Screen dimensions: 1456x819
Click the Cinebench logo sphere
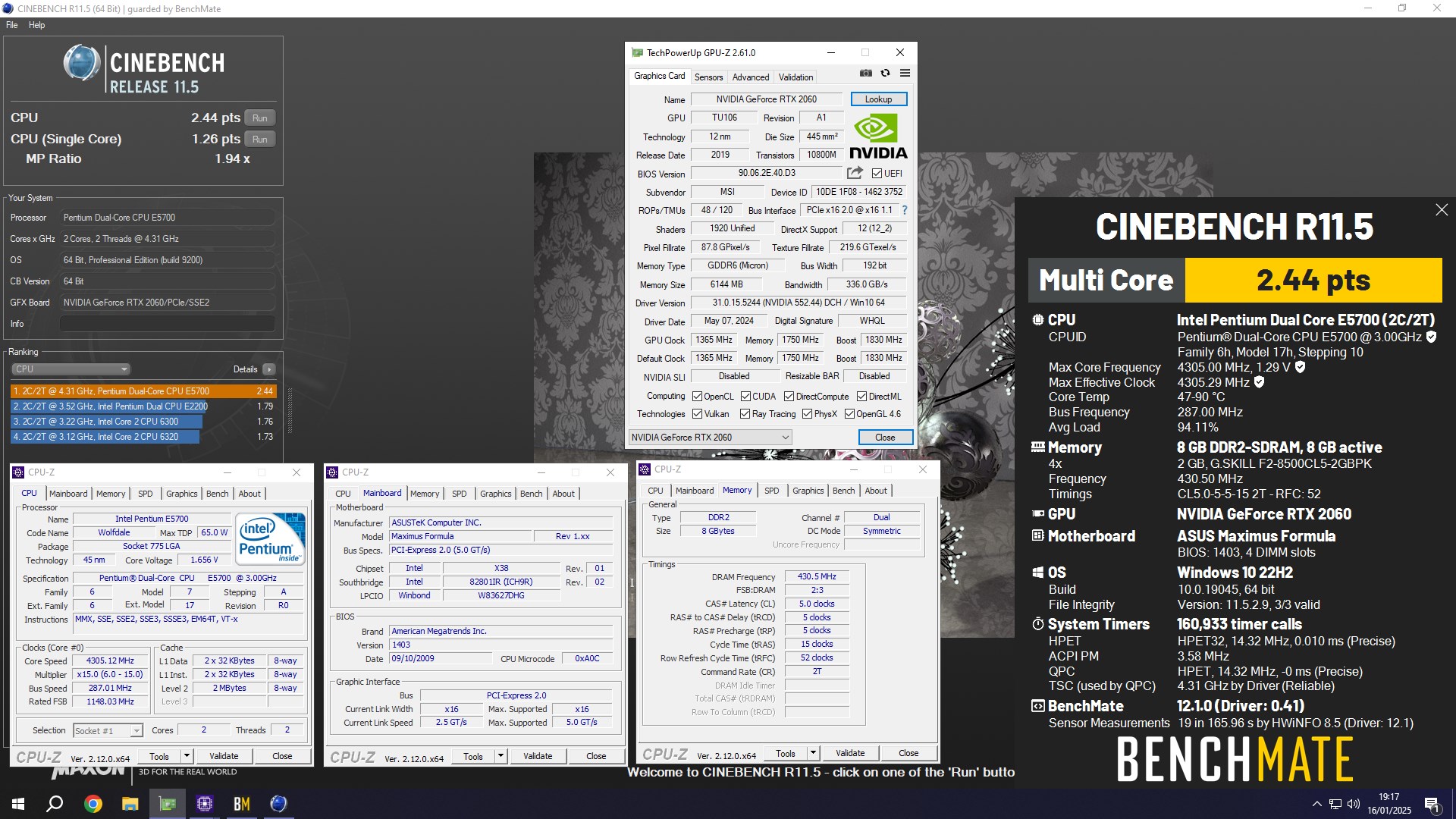pyautogui.click(x=81, y=62)
